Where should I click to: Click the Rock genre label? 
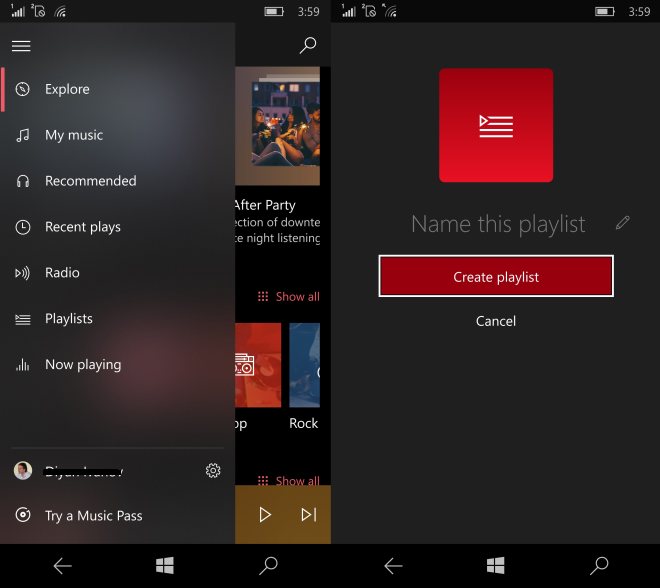point(303,423)
